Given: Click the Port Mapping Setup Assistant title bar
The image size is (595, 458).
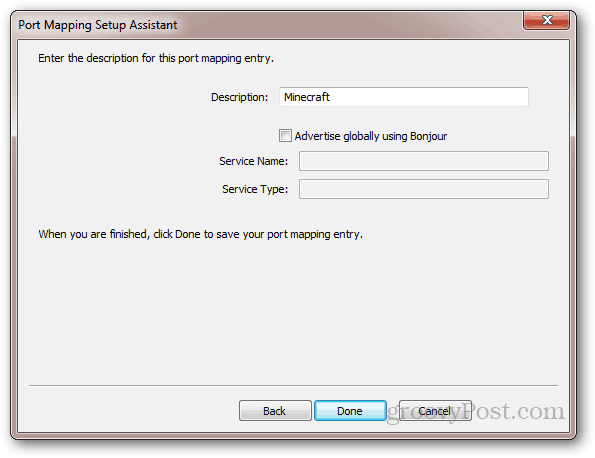Looking at the screenshot, I should (x=266, y=25).
